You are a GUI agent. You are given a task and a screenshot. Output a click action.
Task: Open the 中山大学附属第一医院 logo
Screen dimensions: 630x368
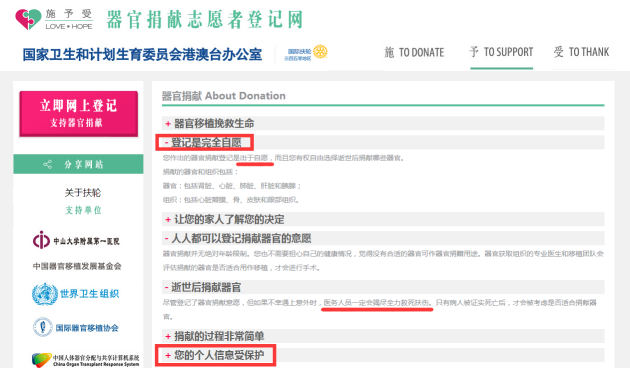coord(76,240)
